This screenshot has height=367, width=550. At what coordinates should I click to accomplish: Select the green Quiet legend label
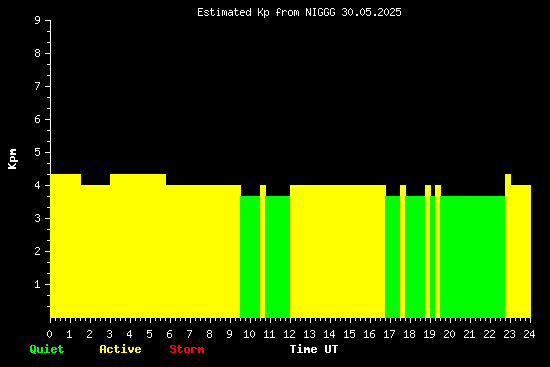pos(47,349)
